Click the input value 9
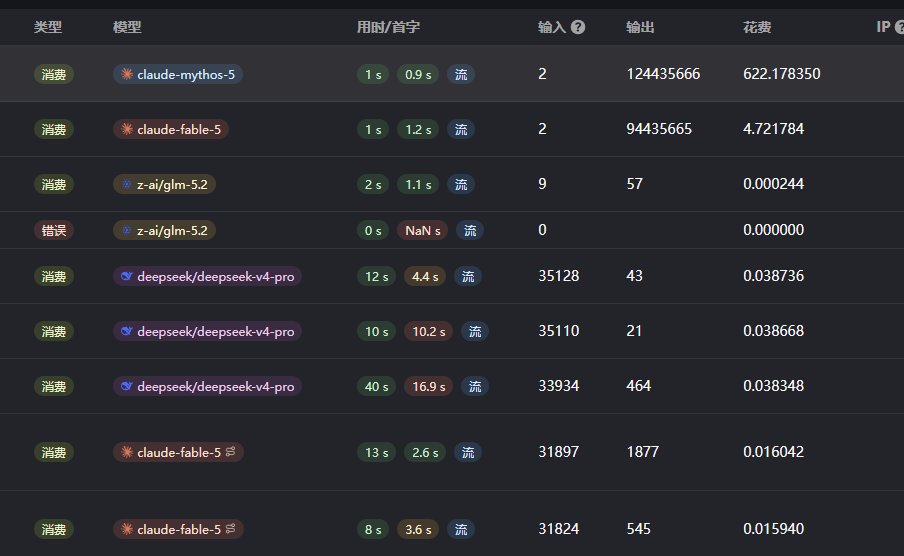 point(542,184)
